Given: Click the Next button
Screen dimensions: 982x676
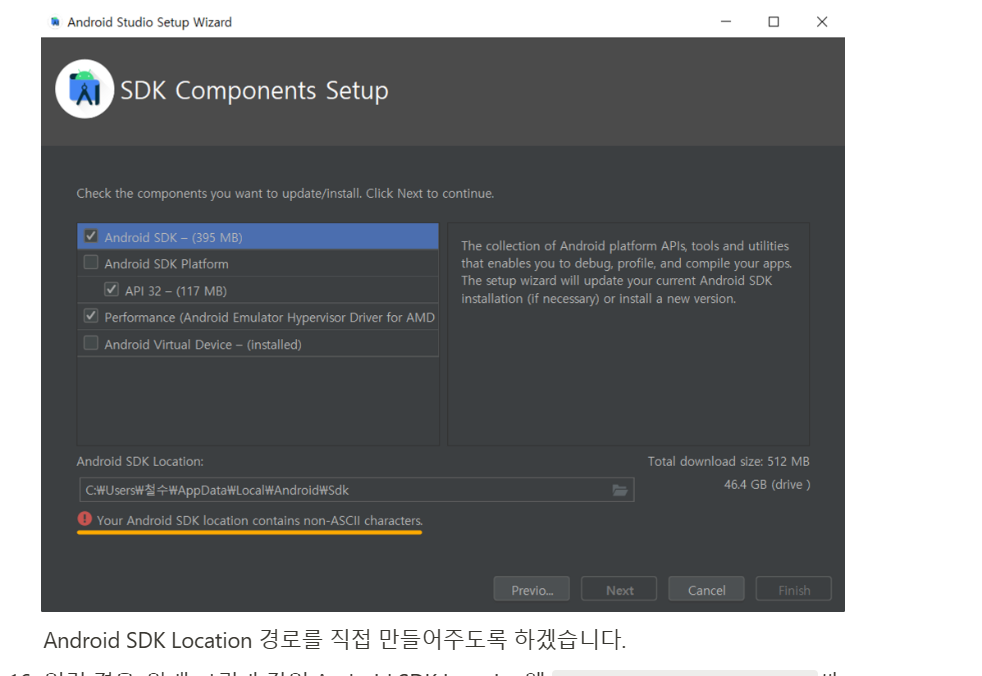Looking at the screenshot, I should point(619,590).
